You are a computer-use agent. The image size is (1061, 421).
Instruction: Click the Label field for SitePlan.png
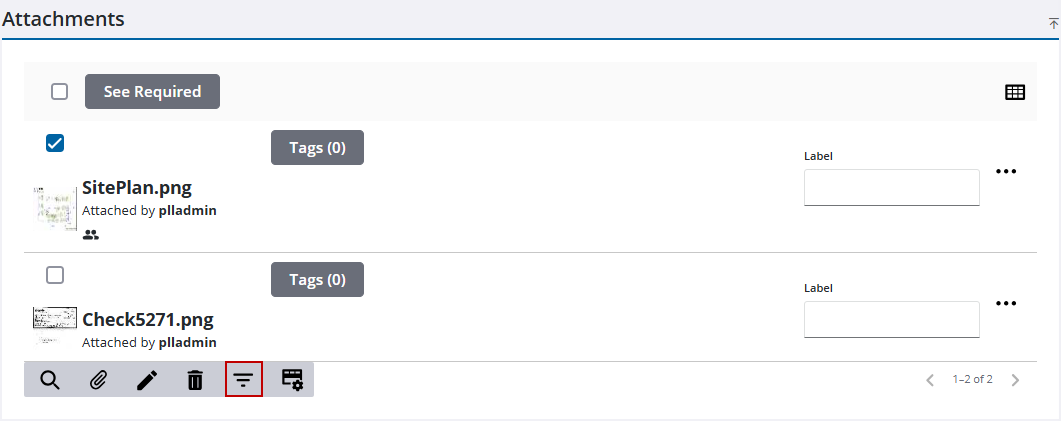click(891, 188)
